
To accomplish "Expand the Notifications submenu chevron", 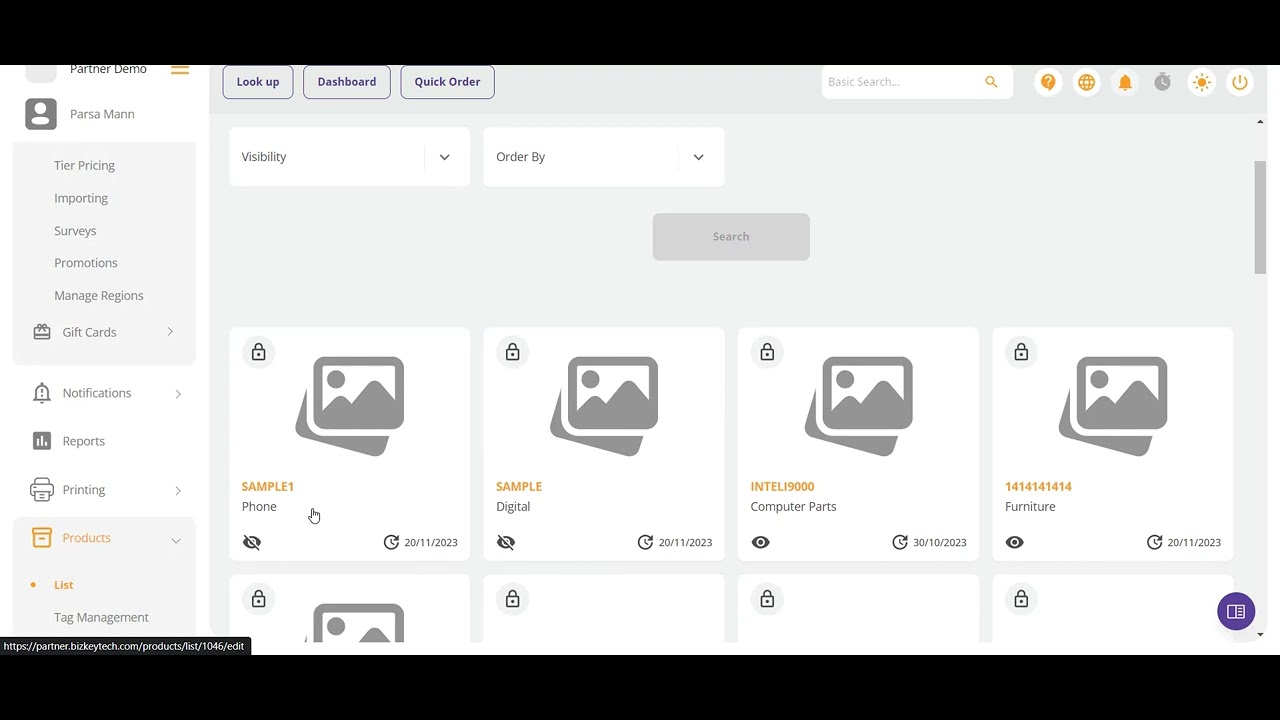I will pyautogui.click(x=178, y=394).
